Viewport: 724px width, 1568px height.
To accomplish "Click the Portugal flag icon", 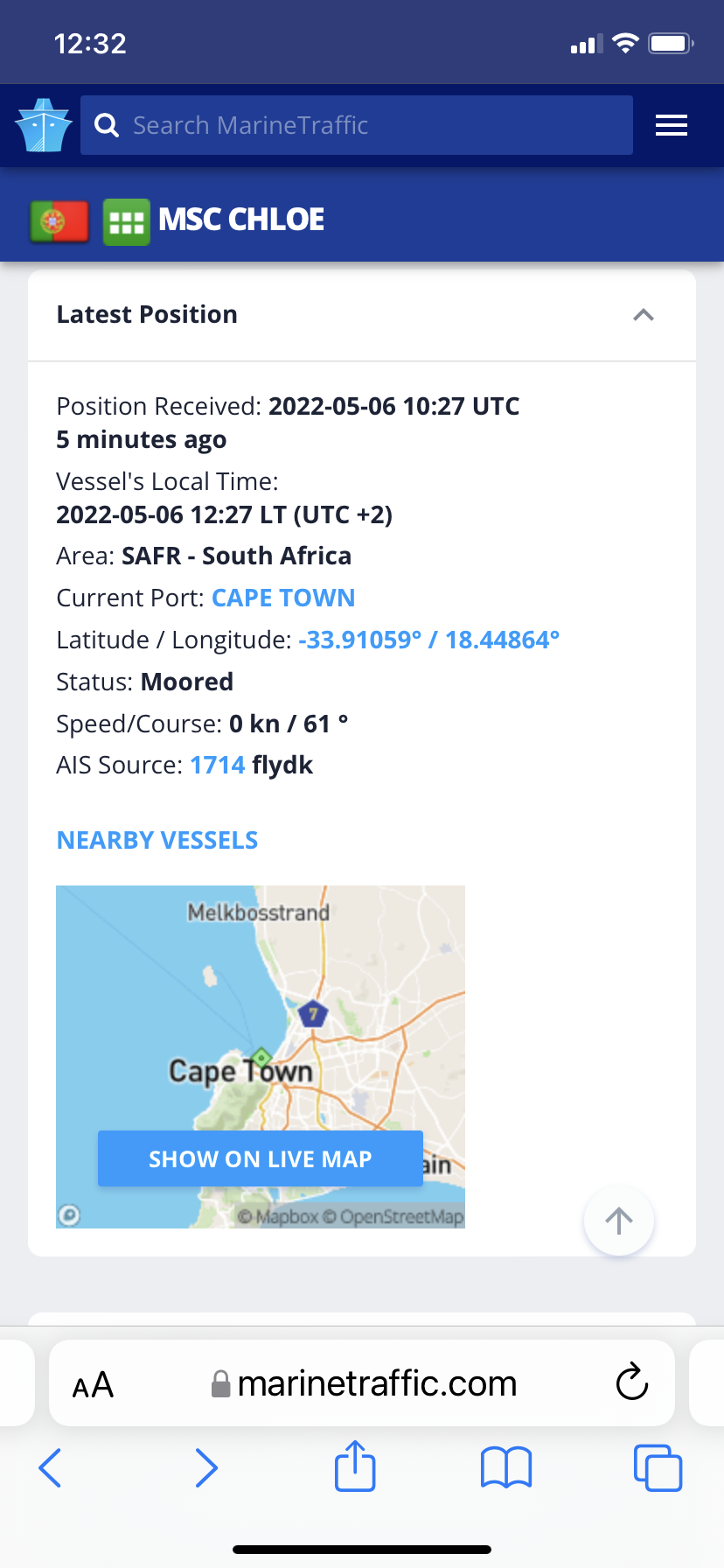I will (59, 220).
